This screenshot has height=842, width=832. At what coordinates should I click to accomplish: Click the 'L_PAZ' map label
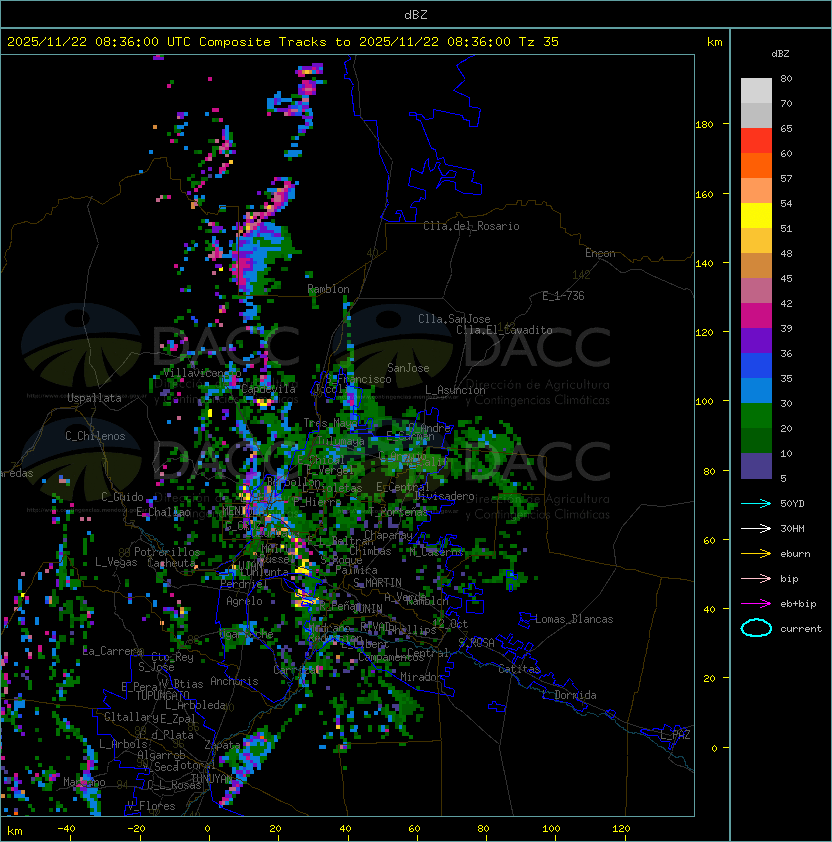tap(675, 735)
